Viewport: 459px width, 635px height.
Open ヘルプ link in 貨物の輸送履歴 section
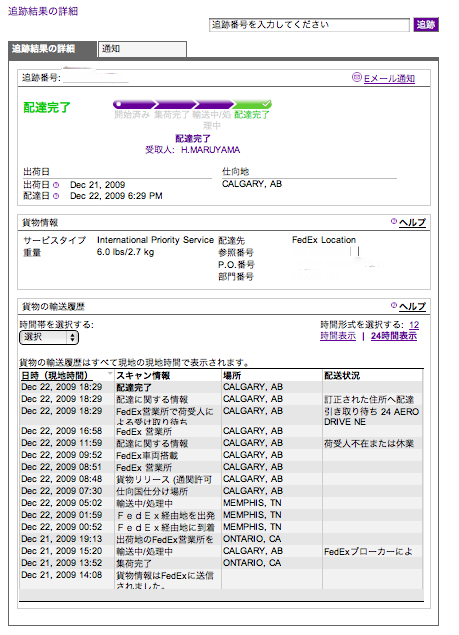click(x=412, y=307)
